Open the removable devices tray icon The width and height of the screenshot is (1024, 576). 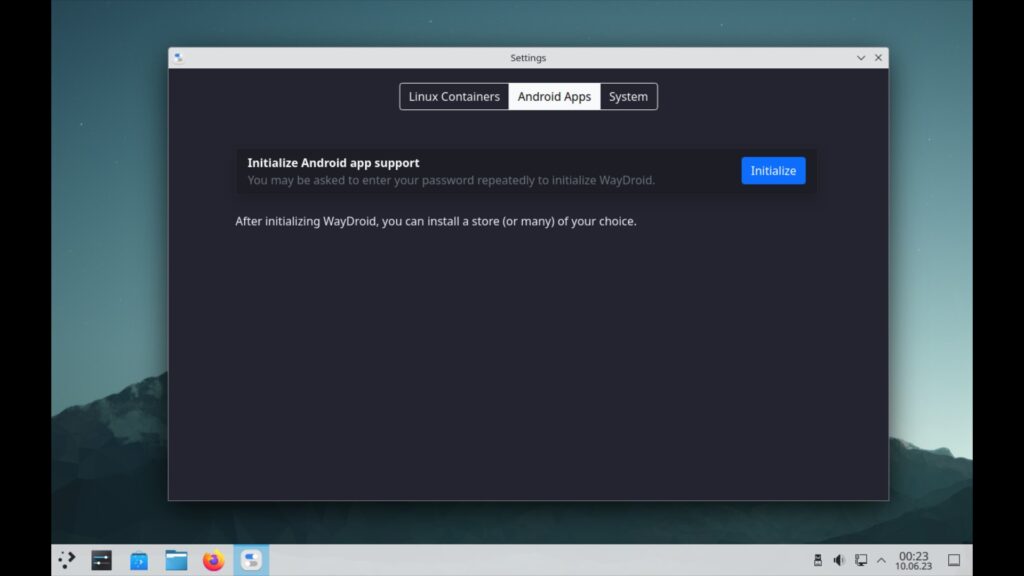click(x=818, y=560)
